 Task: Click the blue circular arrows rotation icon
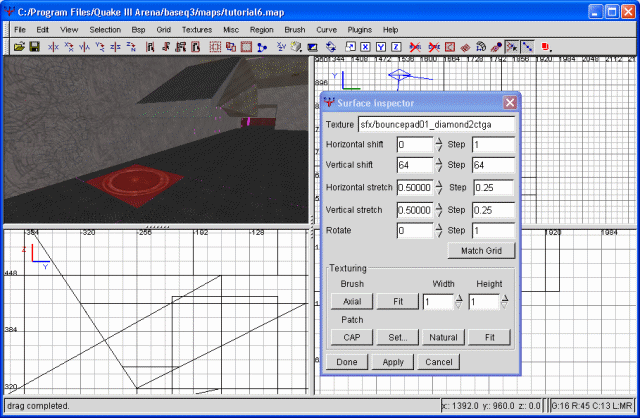331,47
